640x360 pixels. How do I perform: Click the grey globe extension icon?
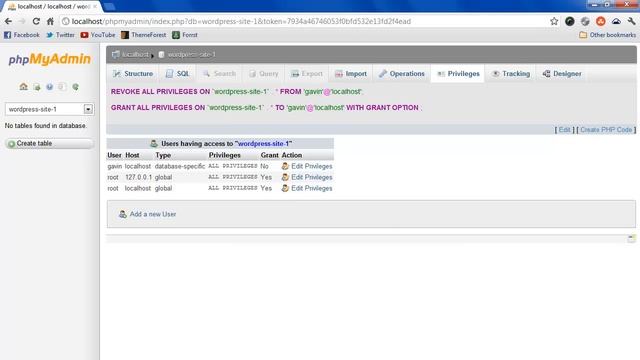tap(585, 21)
